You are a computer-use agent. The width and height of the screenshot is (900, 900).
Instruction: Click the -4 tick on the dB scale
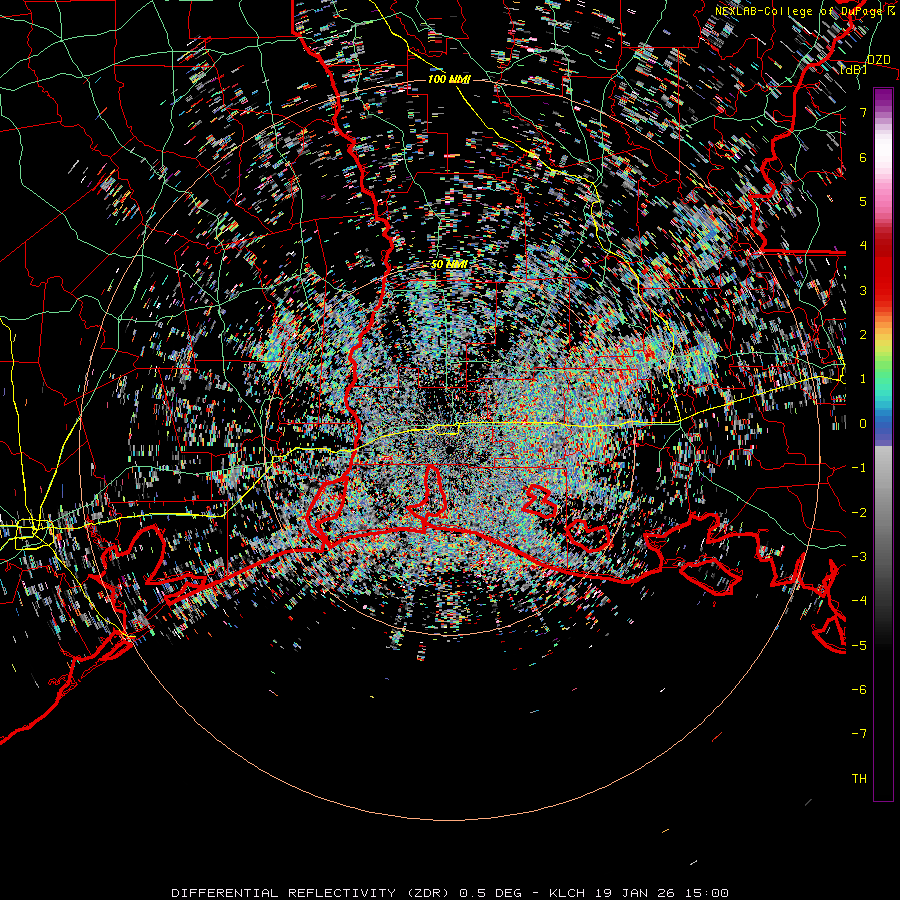859,601
